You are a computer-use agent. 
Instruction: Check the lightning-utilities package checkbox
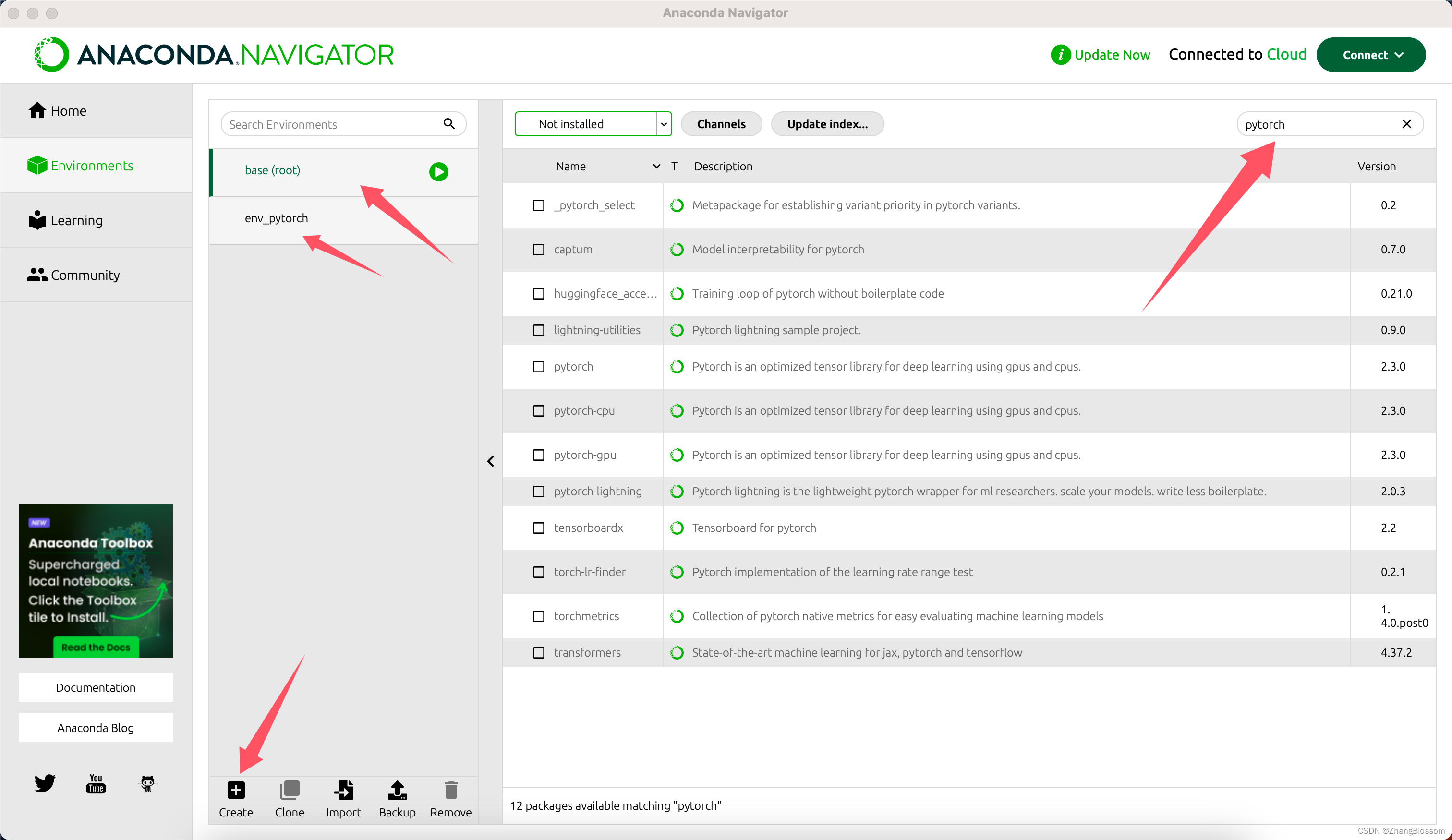point(538,330)
